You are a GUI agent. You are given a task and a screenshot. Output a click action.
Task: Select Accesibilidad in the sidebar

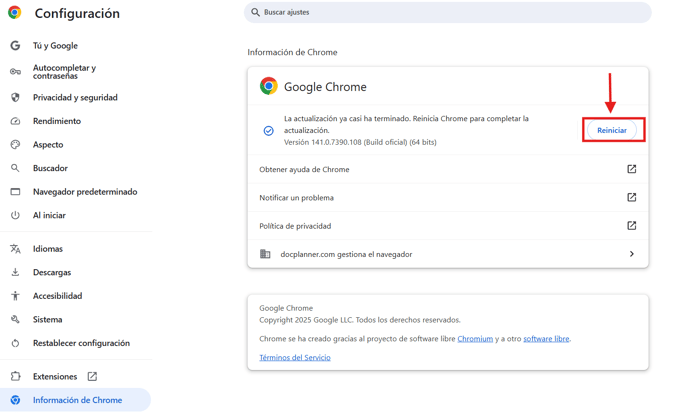coord(57,296)
